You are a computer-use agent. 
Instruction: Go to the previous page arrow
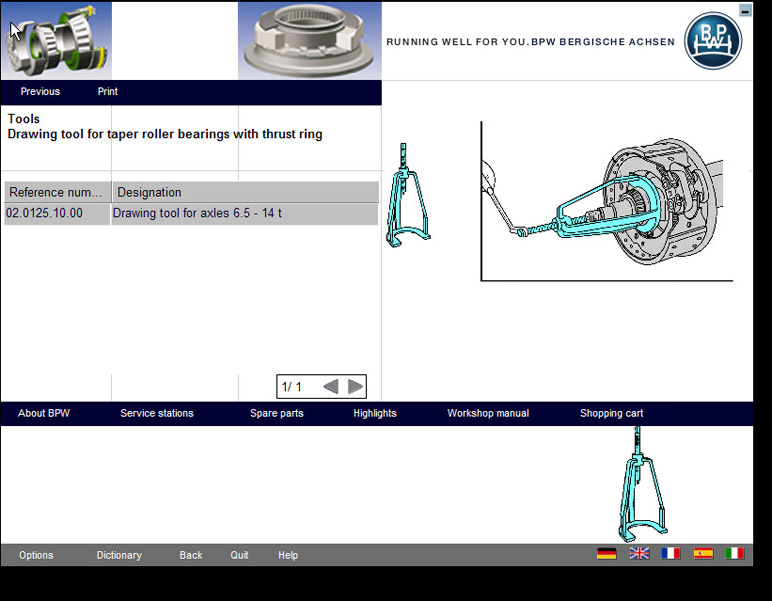point(330,387)
